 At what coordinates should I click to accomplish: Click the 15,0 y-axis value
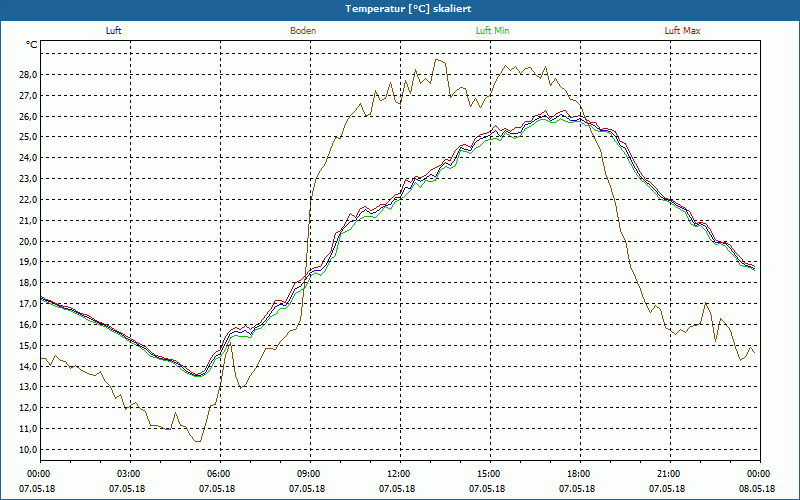(29, 345)
